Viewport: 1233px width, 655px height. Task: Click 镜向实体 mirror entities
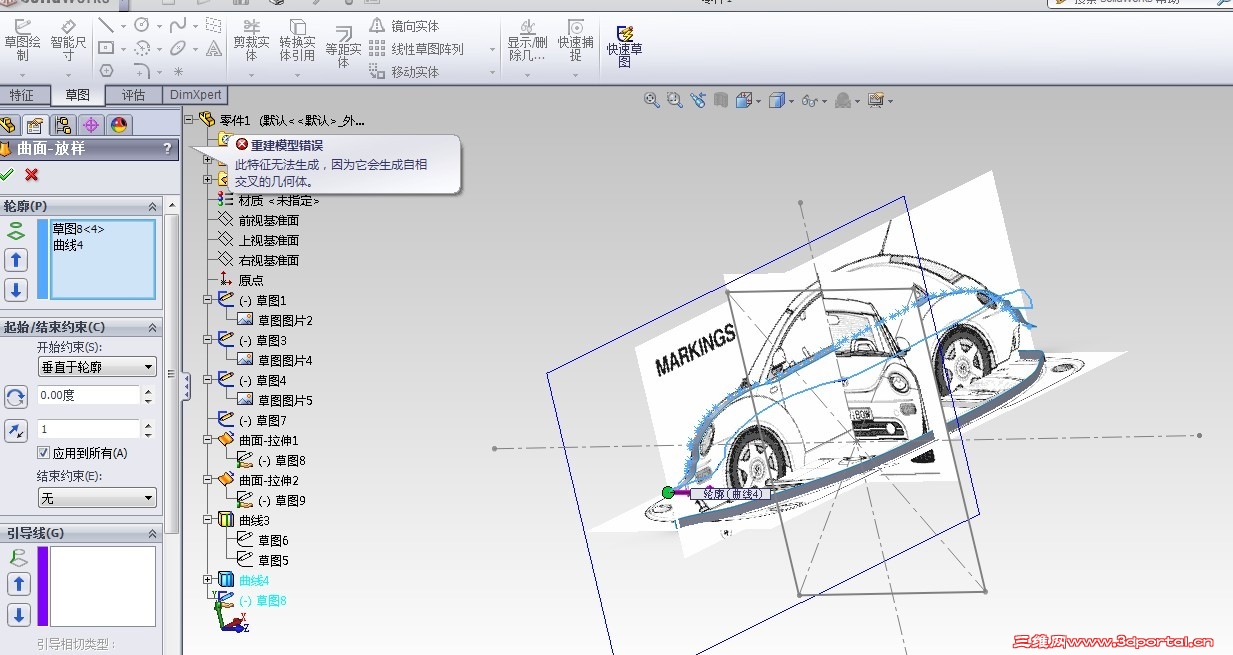pyautogui.click(x=404, y=26)
